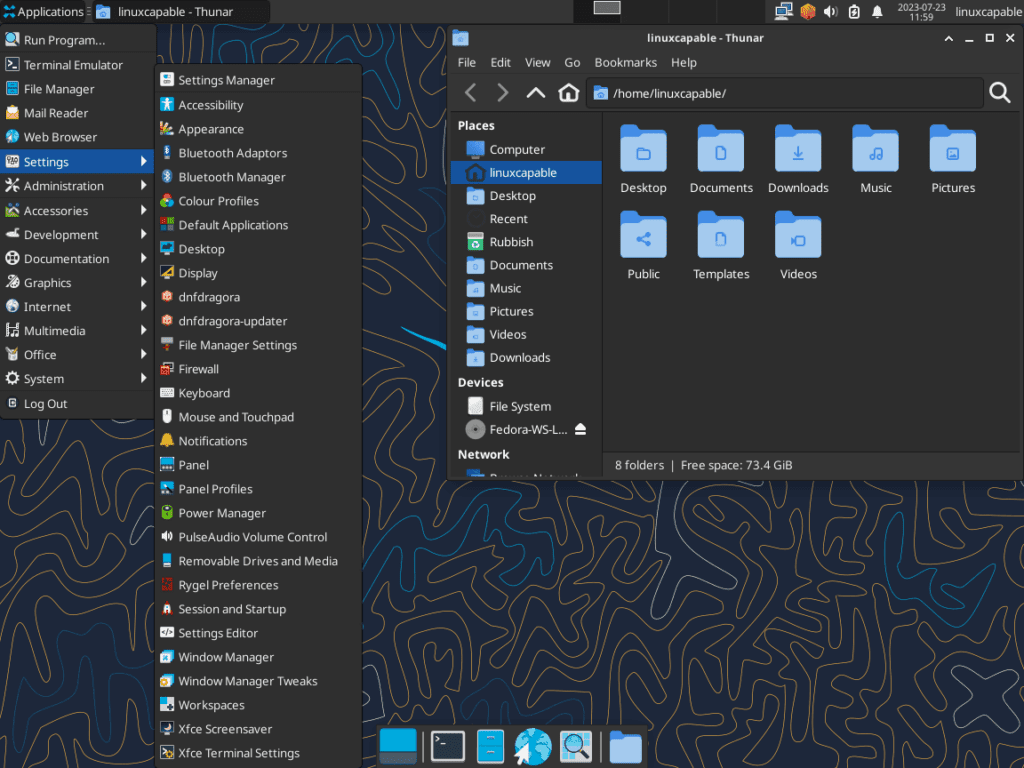
Task: Click the Home icon in Thunar's toolbar
Action: click(568, 92)
